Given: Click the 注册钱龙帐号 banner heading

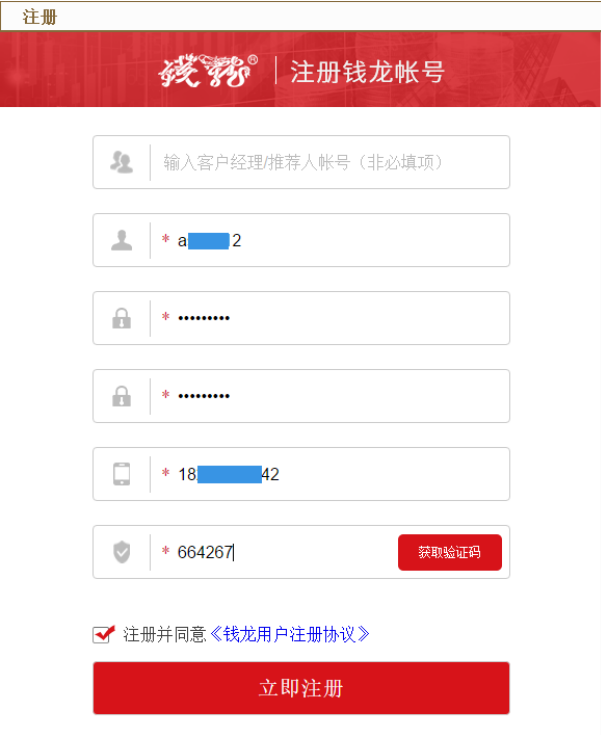Looking at the screenshot, I should (x=367, y=72).
